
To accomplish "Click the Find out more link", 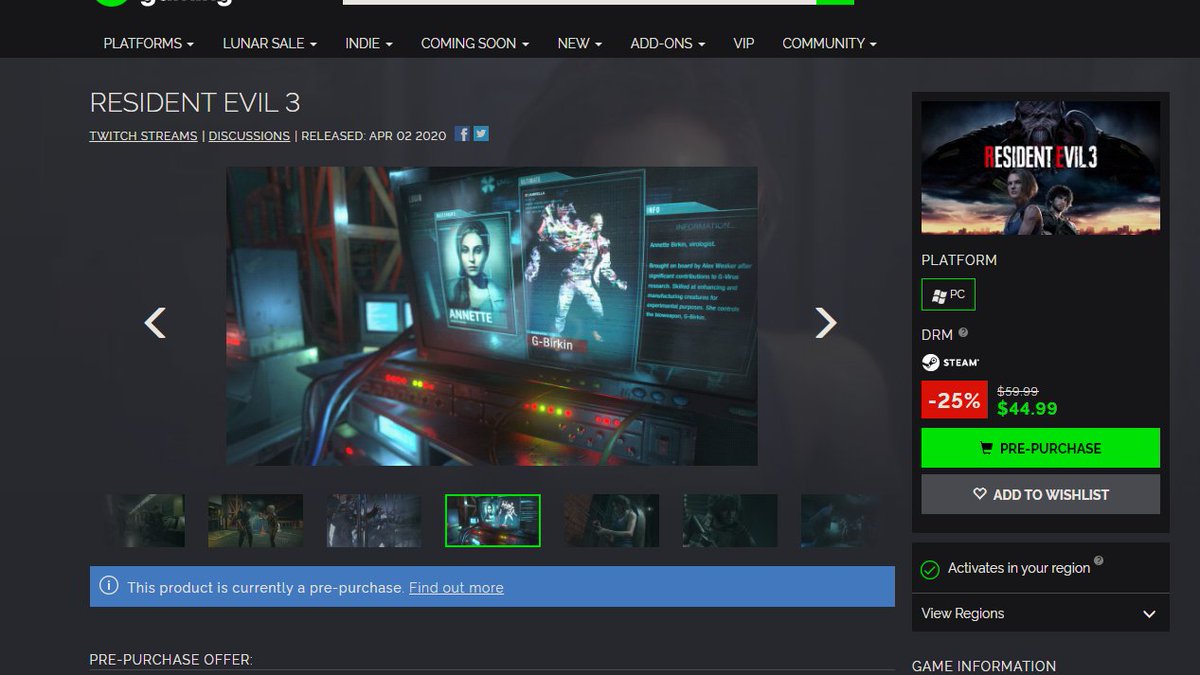I will pos(456,588).
